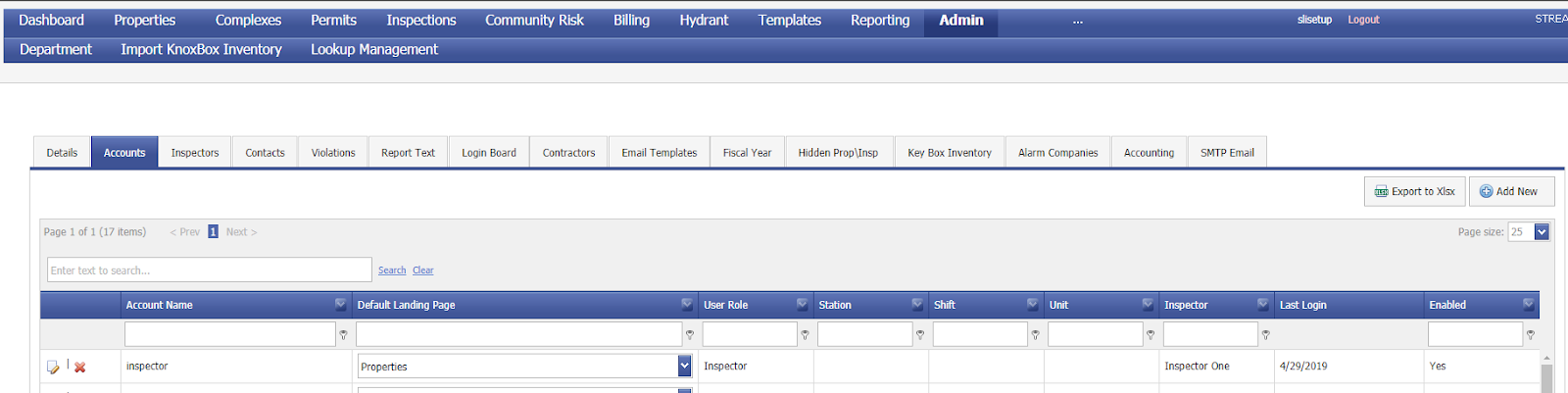The height and width of the screenshot is (393, 1568).
Task: Open the Login Board tab
Action: click(x=489, y=153)
